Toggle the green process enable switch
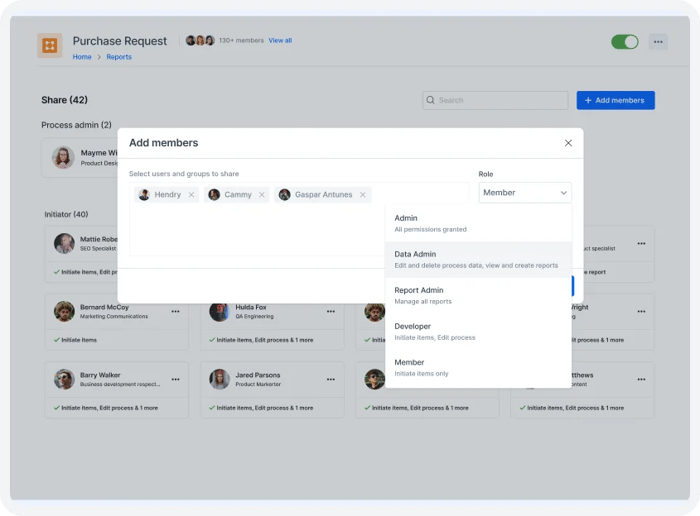Viewport: 700px width, 516px height. click(625, 42)
